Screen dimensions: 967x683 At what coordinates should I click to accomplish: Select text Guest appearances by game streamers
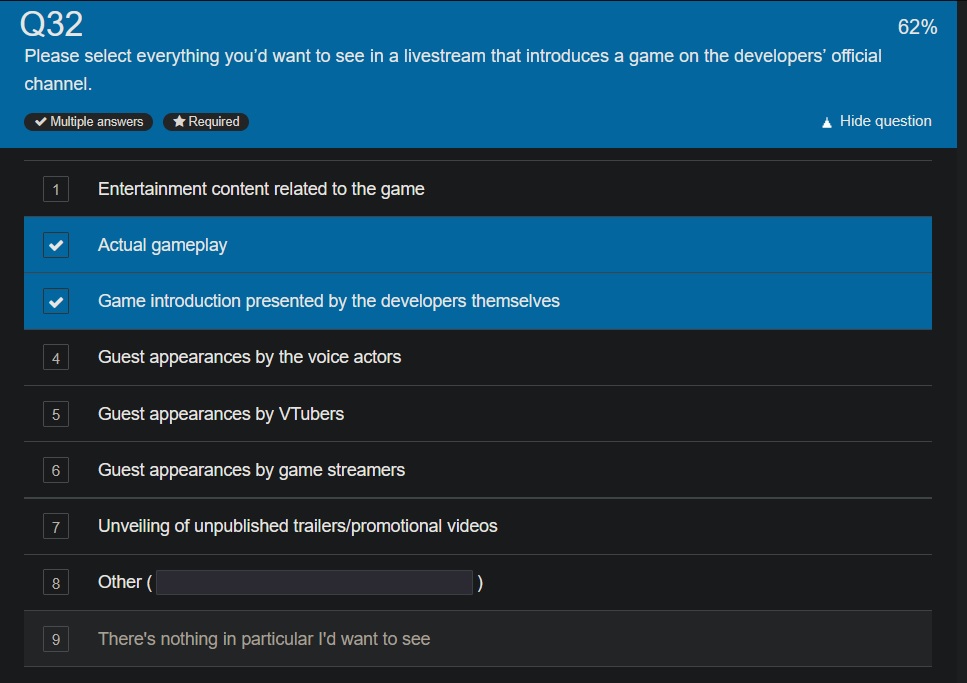tap(251, 470)
